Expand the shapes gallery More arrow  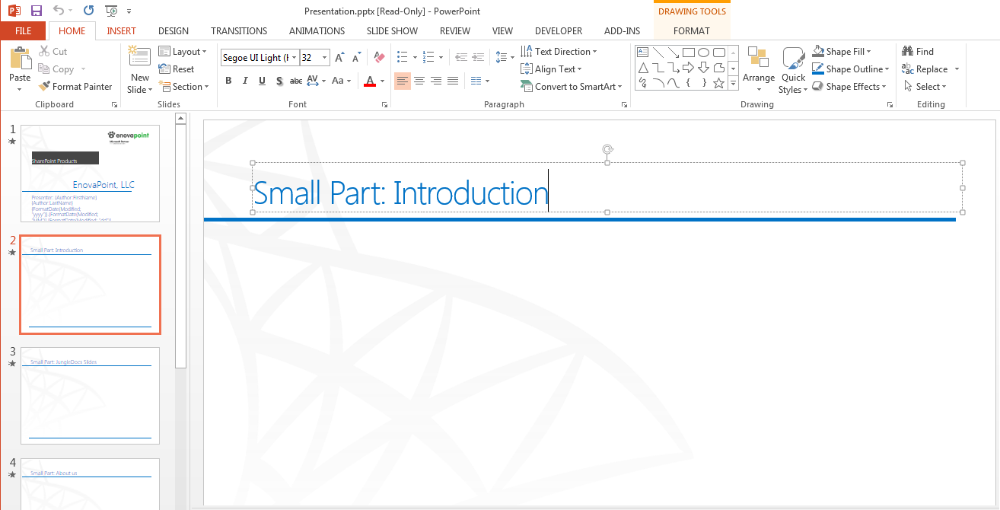733,83
